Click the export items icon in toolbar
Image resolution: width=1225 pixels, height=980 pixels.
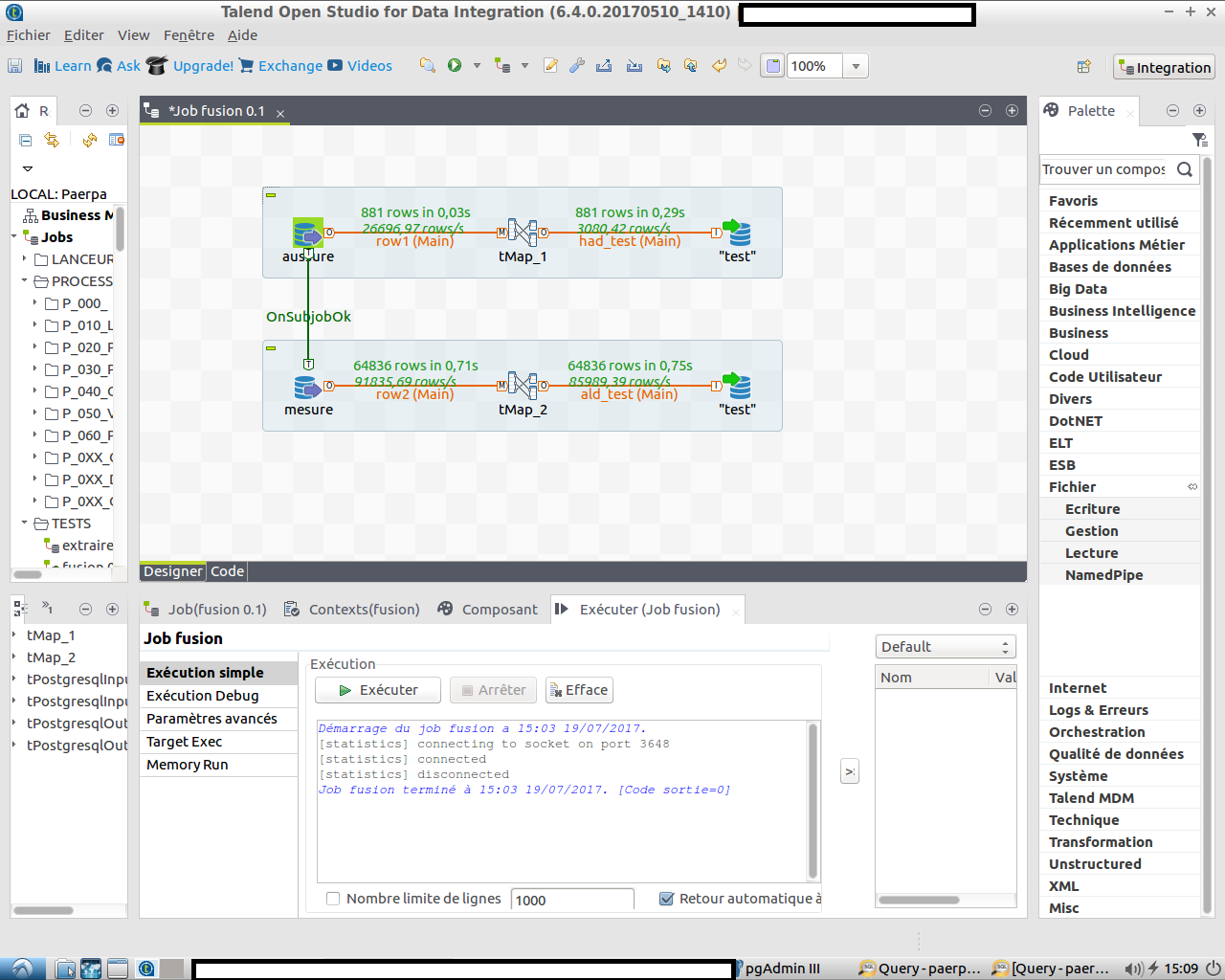click(604, 66)
